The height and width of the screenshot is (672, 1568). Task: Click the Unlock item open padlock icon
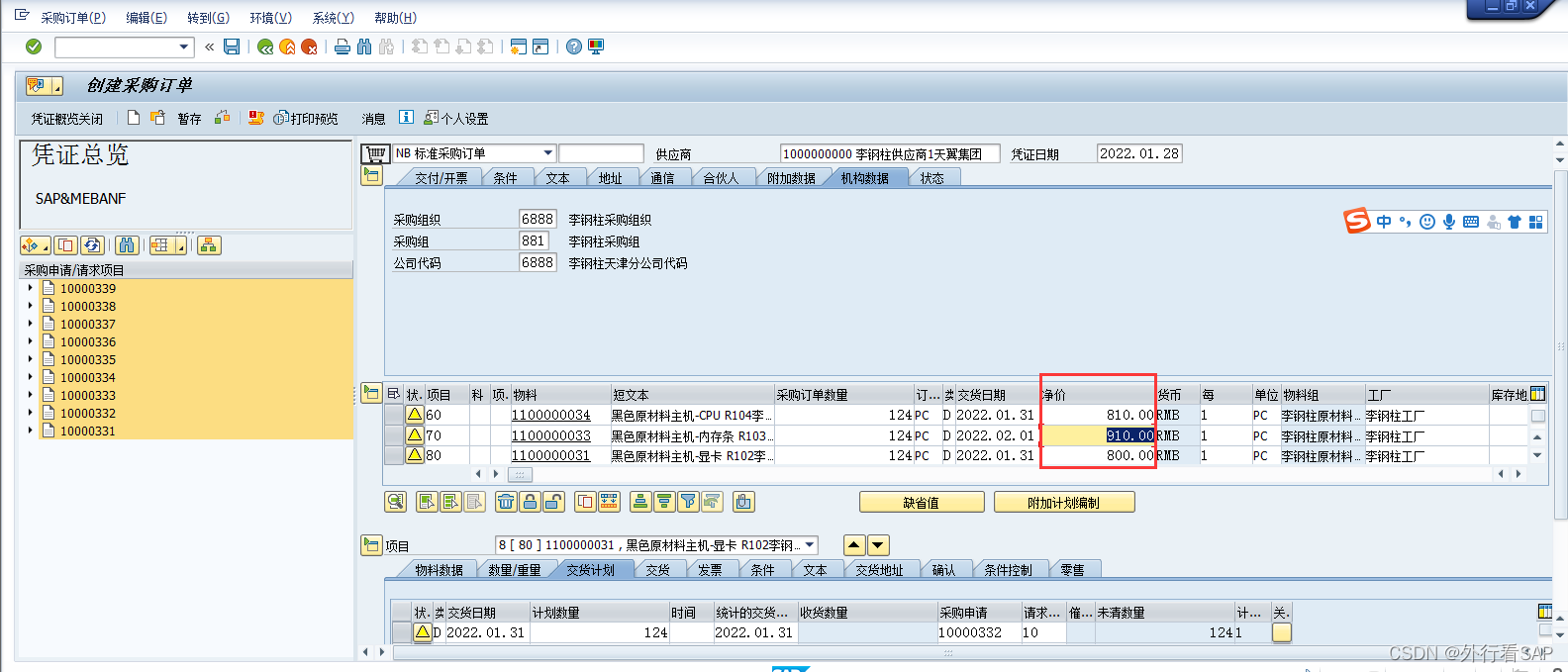pyautogui.click(x=553, y=502)
